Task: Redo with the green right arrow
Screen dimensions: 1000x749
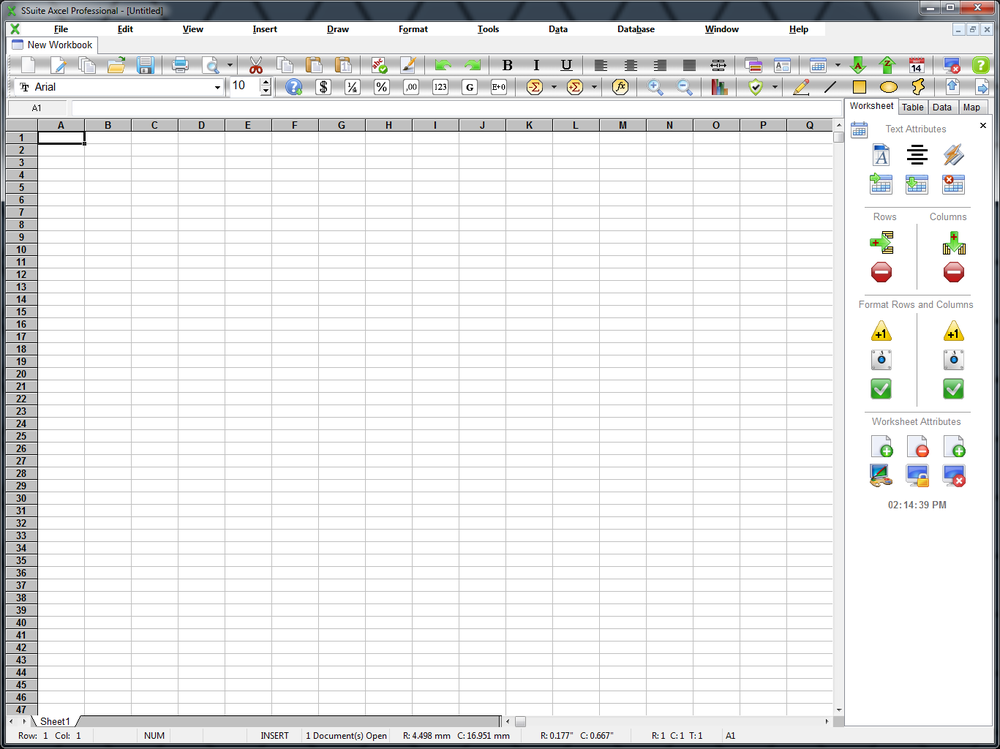Action: pyautogui.click(x=472, y=65)
